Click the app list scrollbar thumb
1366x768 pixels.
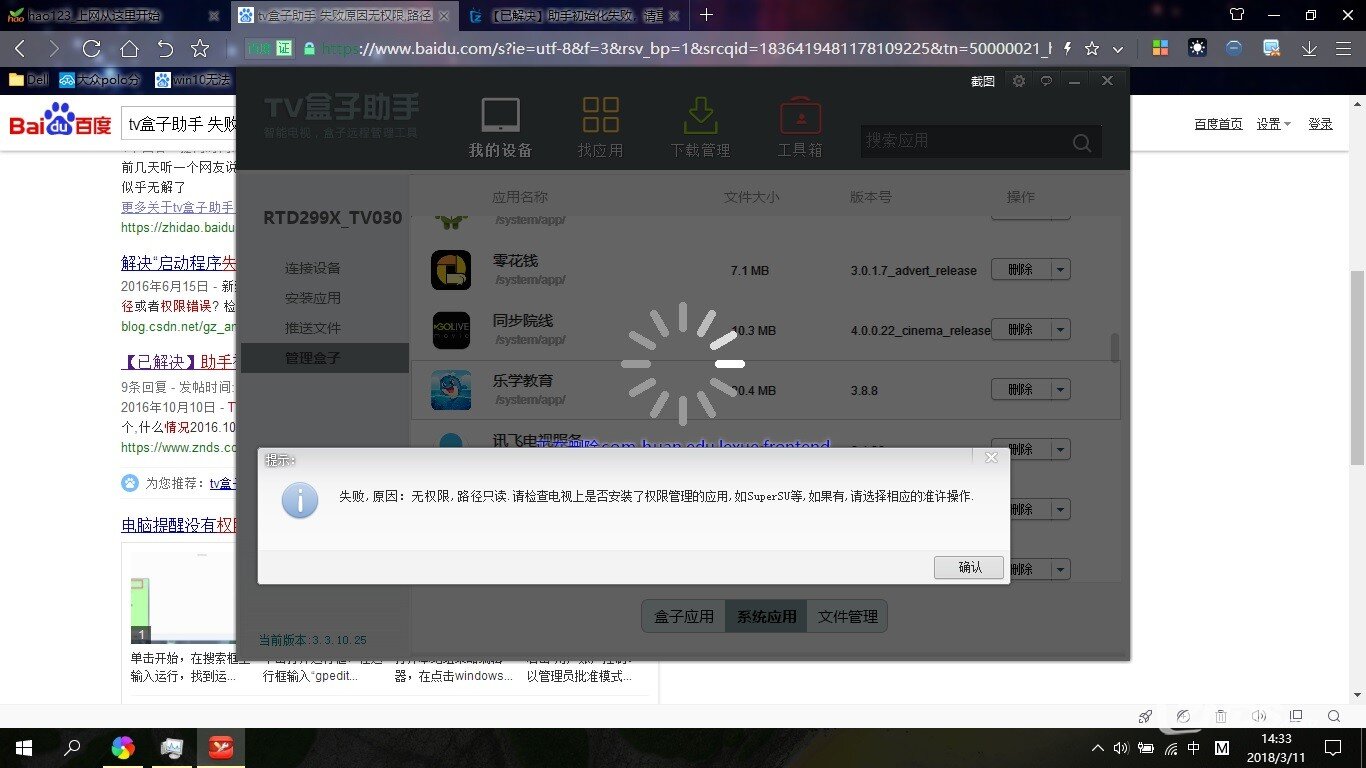coord(1114,348)
